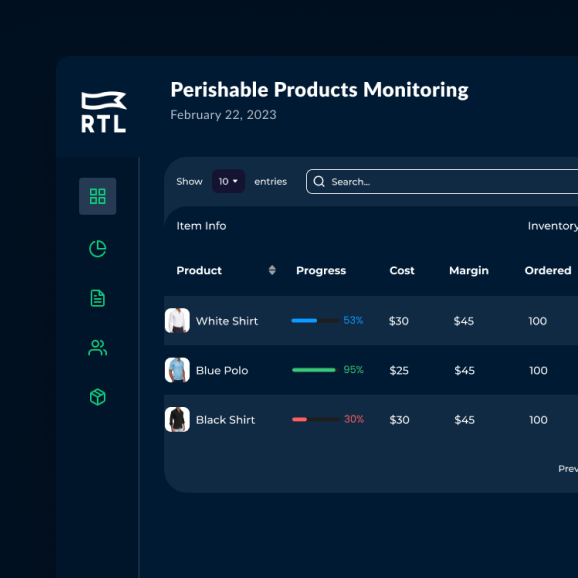Click the White Shirt progress bar
The image size is (578, 578).
point(315,320)
